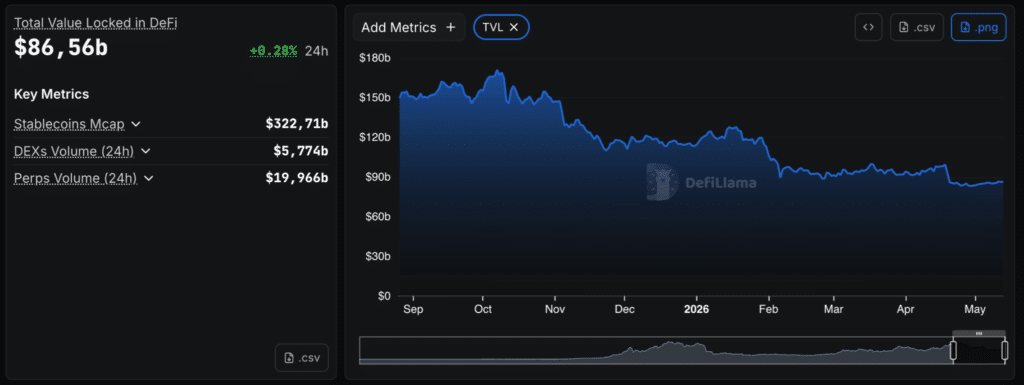1024x385 pixels.
Task: Click the $150b y-axis label
Action: 375,97
